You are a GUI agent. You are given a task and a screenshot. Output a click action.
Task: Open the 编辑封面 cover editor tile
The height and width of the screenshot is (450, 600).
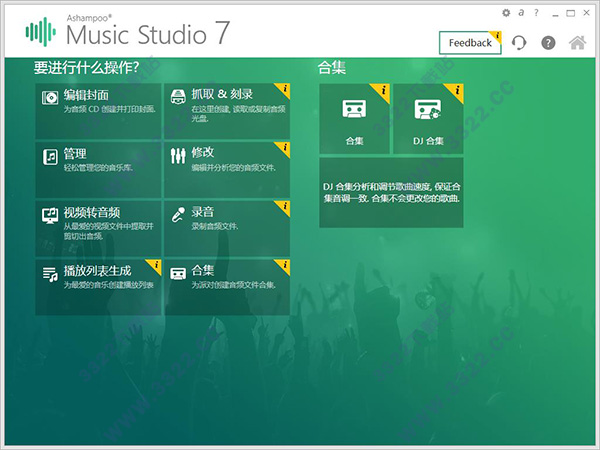(98, 111)
